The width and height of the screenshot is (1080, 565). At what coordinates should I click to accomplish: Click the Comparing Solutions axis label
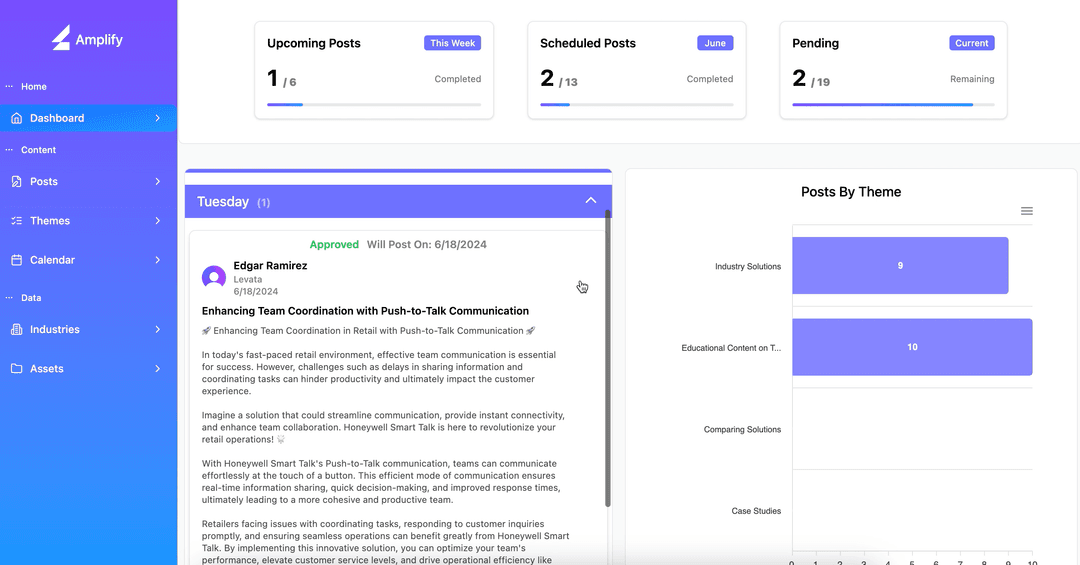click(742, 430)
